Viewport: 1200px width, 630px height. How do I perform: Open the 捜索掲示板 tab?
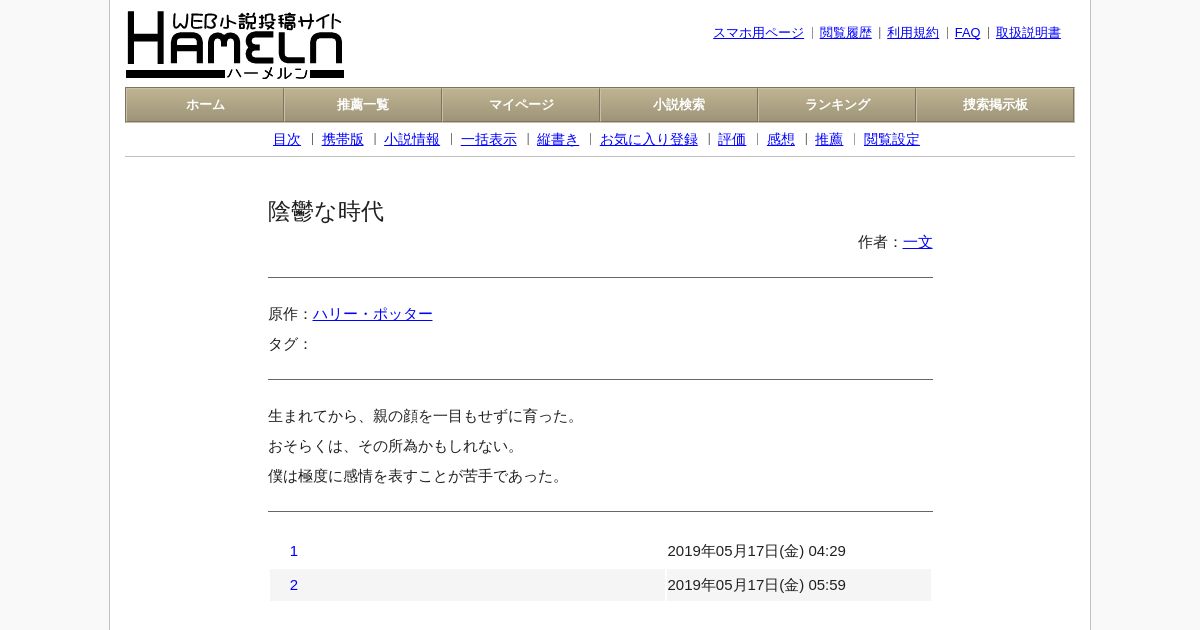995,105
